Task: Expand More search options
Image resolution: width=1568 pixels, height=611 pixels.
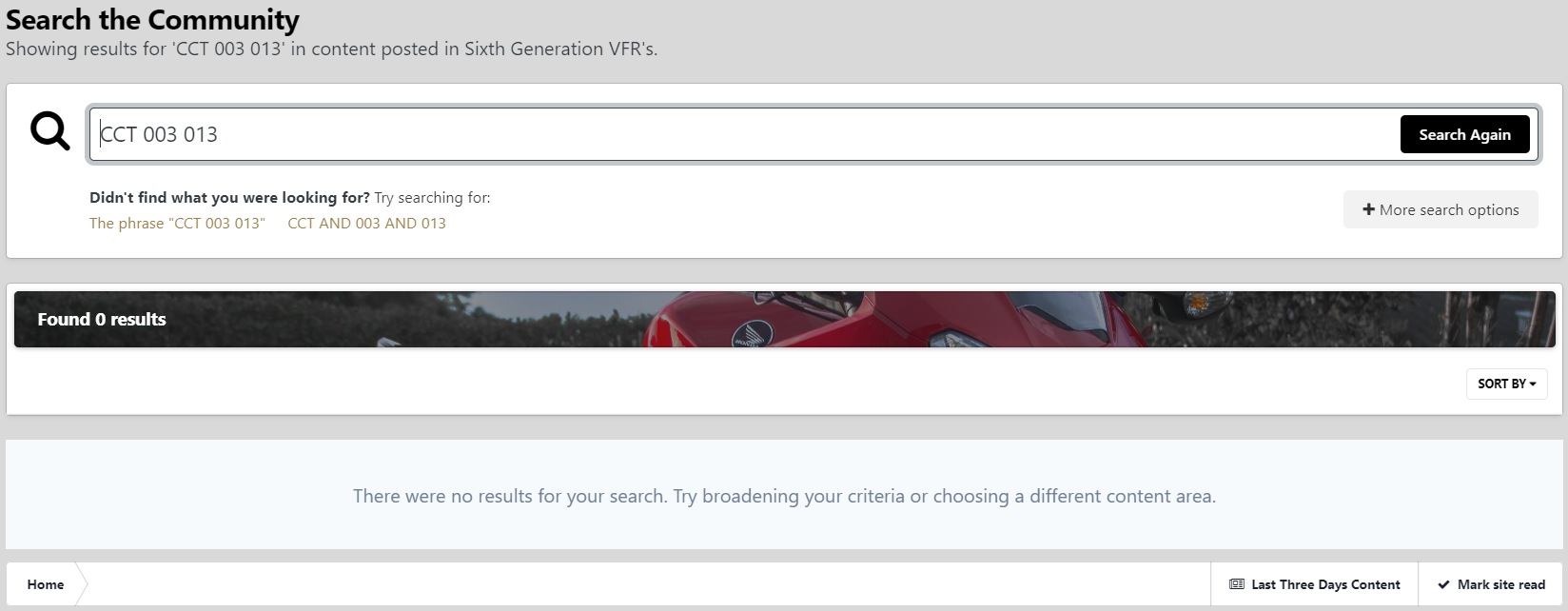Action: pyautogui.click(x=1441, y=209)
